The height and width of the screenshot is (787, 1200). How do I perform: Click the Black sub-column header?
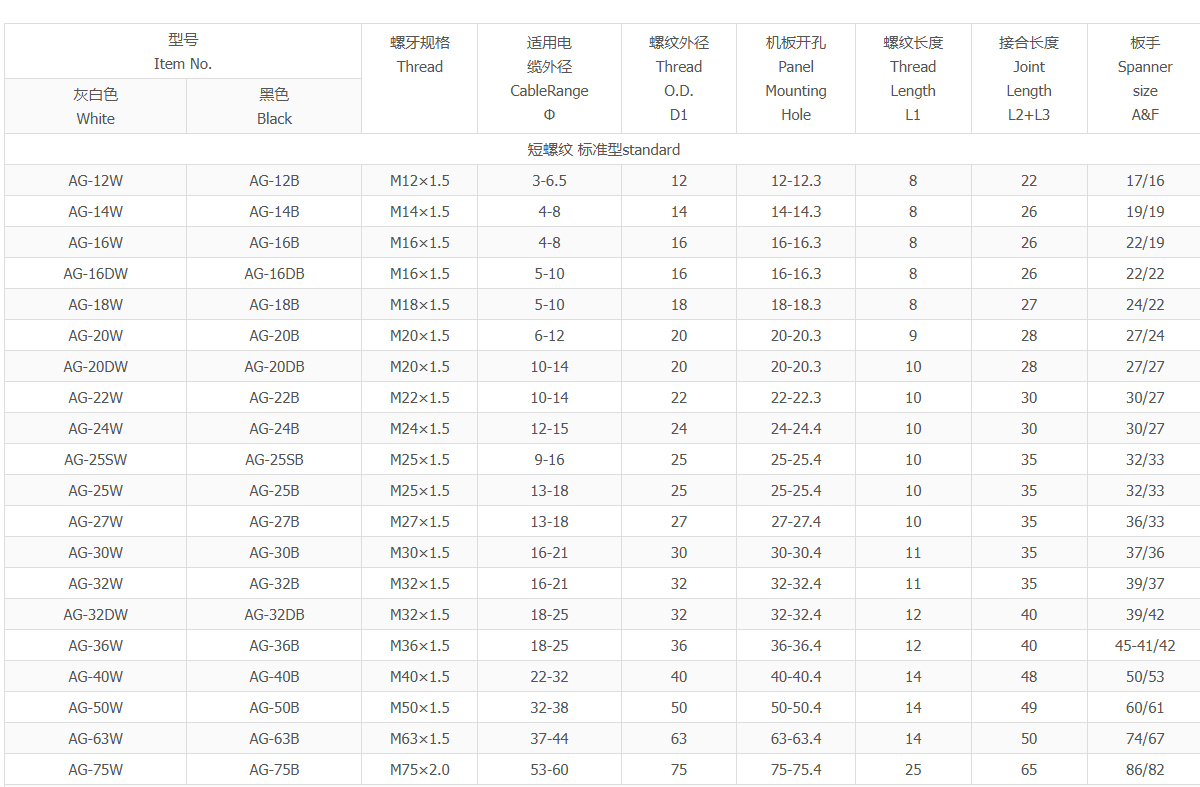click(274, 106)
